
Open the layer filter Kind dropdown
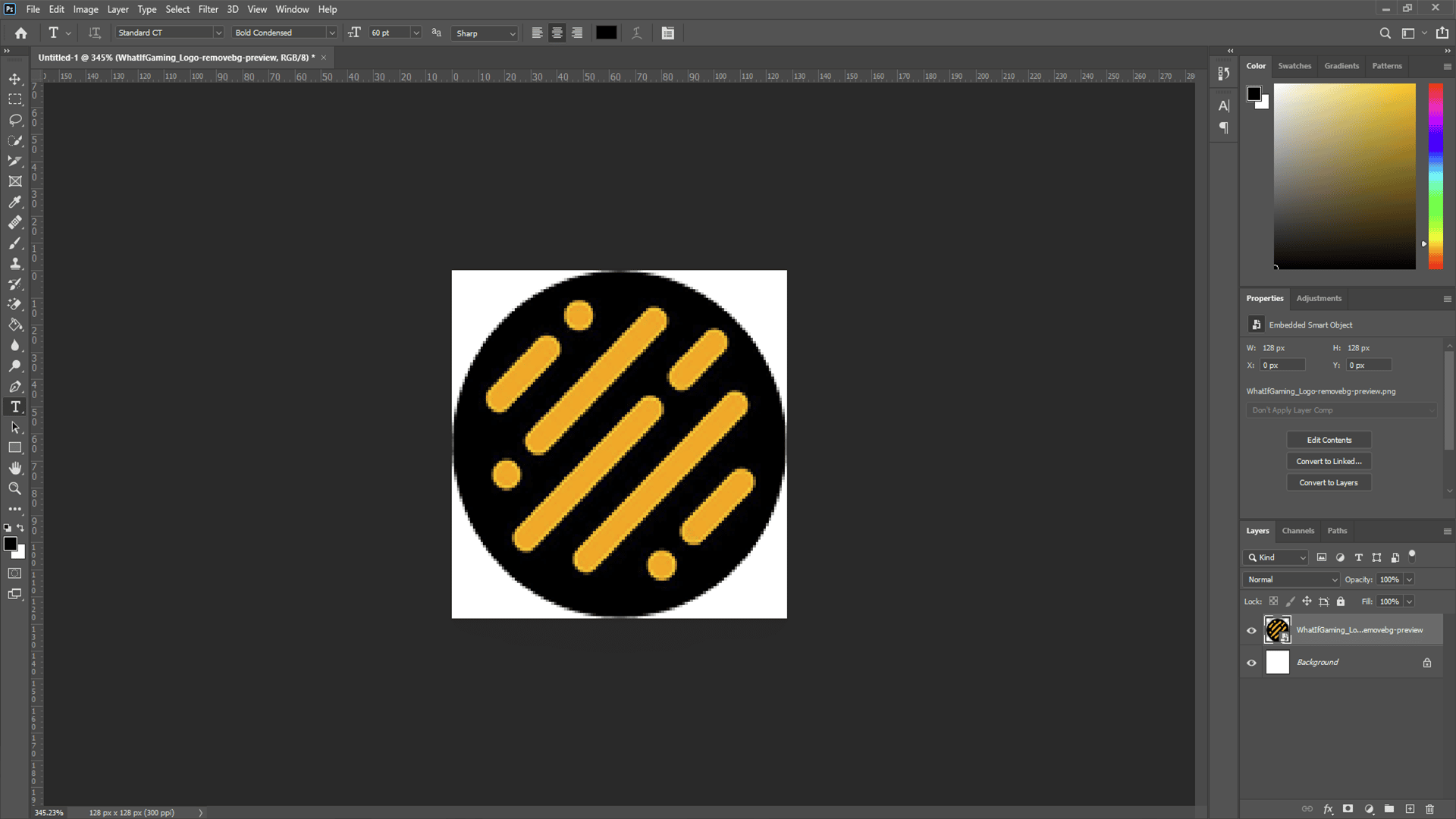point(1276,557)
